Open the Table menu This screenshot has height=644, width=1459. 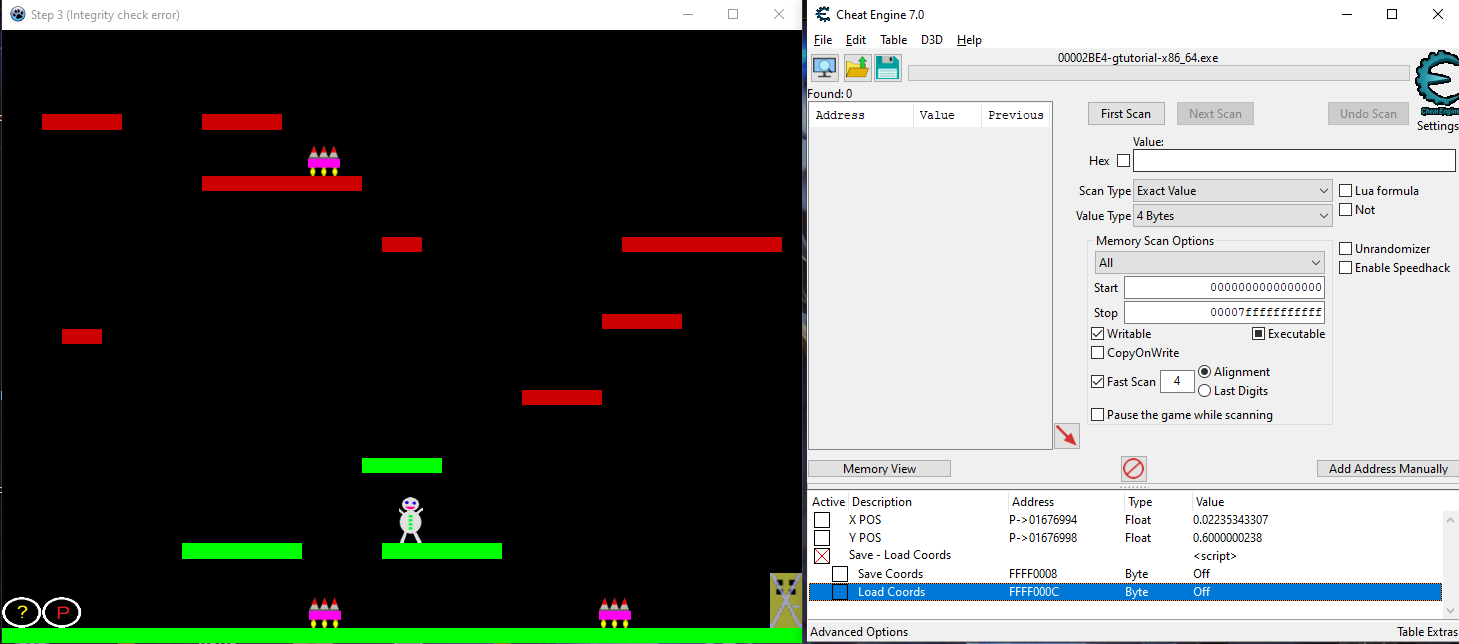click(893, 40)
